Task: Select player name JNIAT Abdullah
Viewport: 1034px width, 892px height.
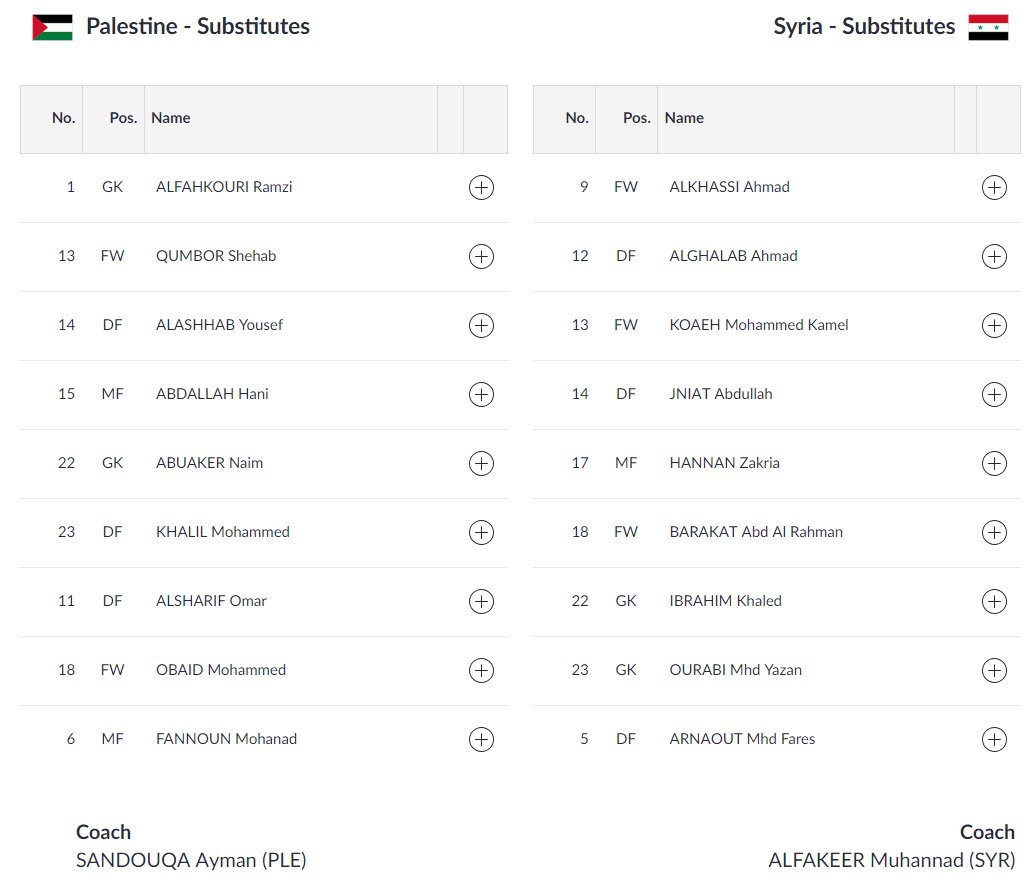Action: coord(721,394)
